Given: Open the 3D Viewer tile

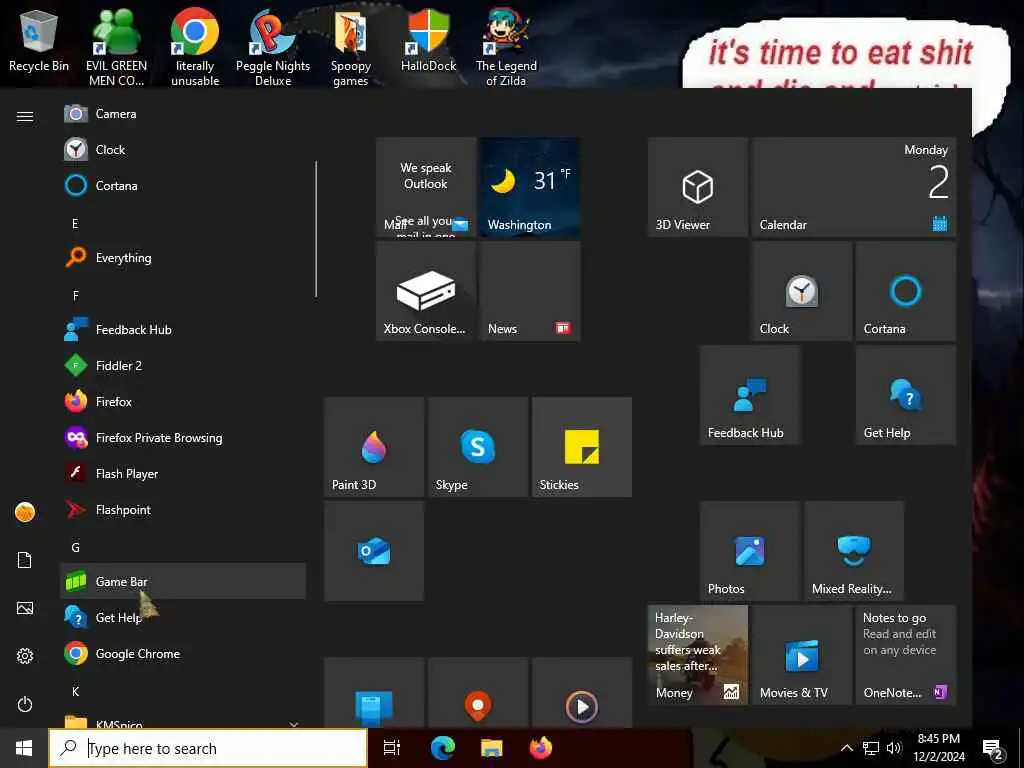Looking at the screenshot, I should 697,187.
